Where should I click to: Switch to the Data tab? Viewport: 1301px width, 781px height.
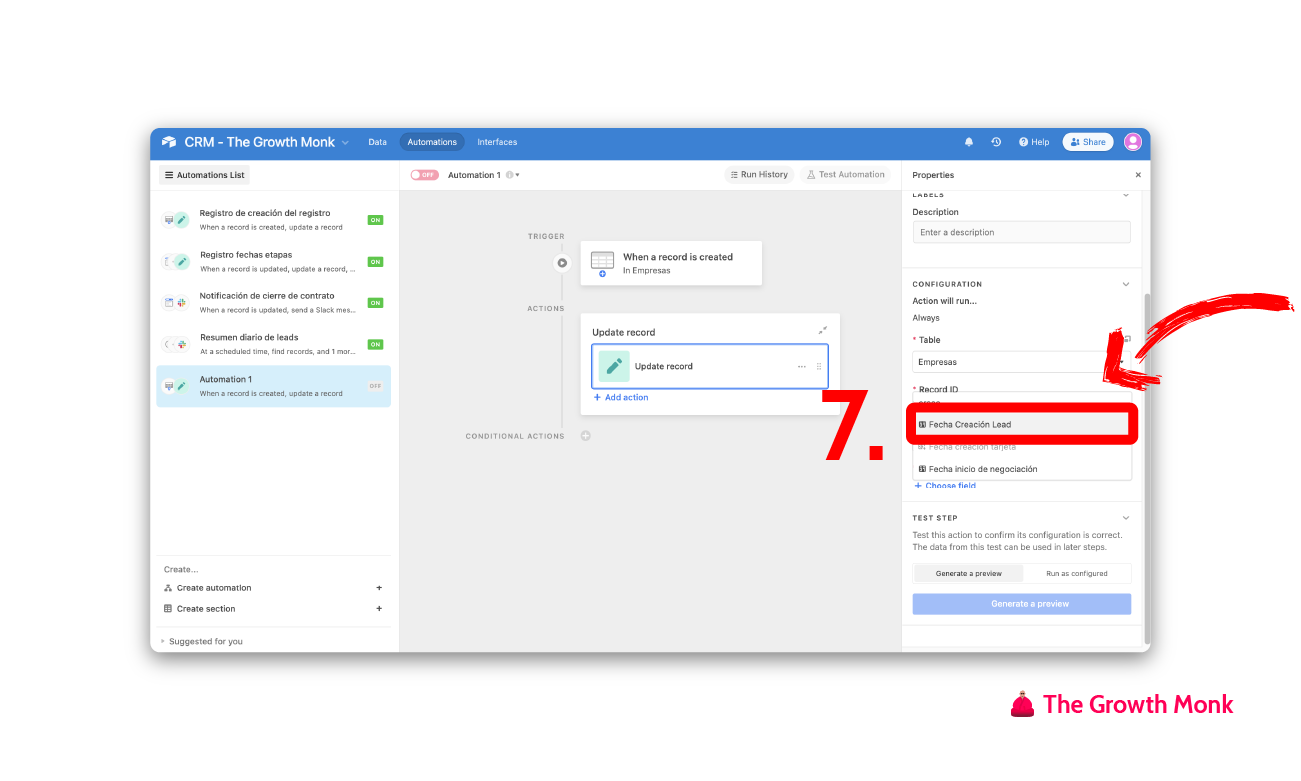377,142
